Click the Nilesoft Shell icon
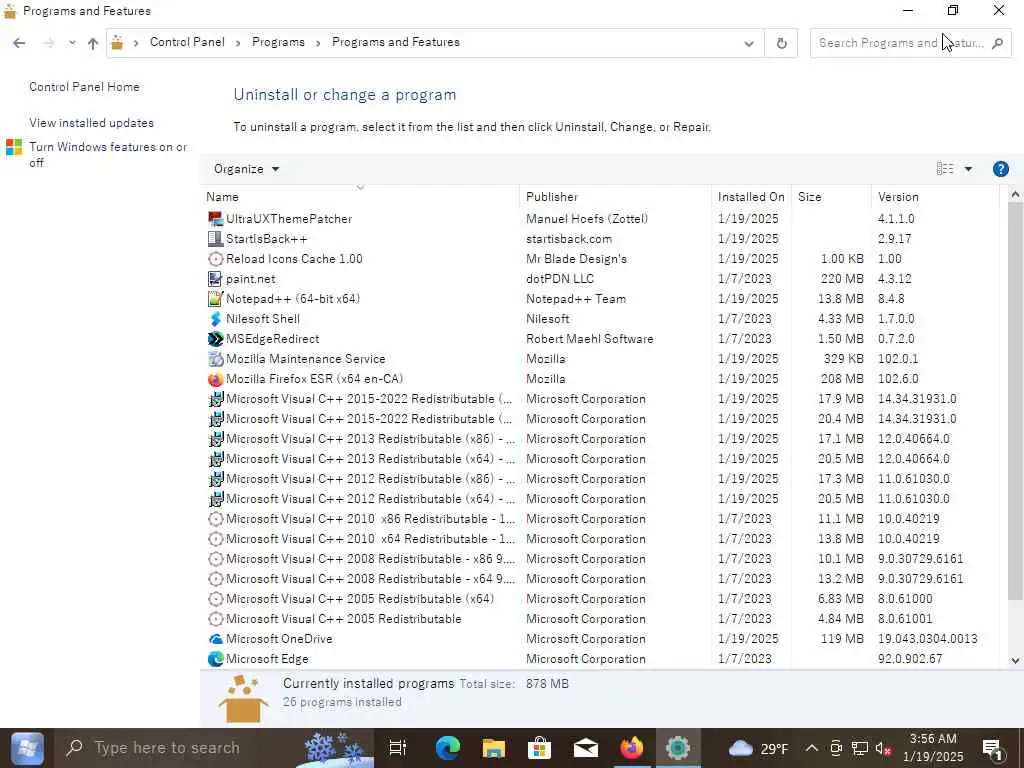1024x768 pixels. pos(215,319)
